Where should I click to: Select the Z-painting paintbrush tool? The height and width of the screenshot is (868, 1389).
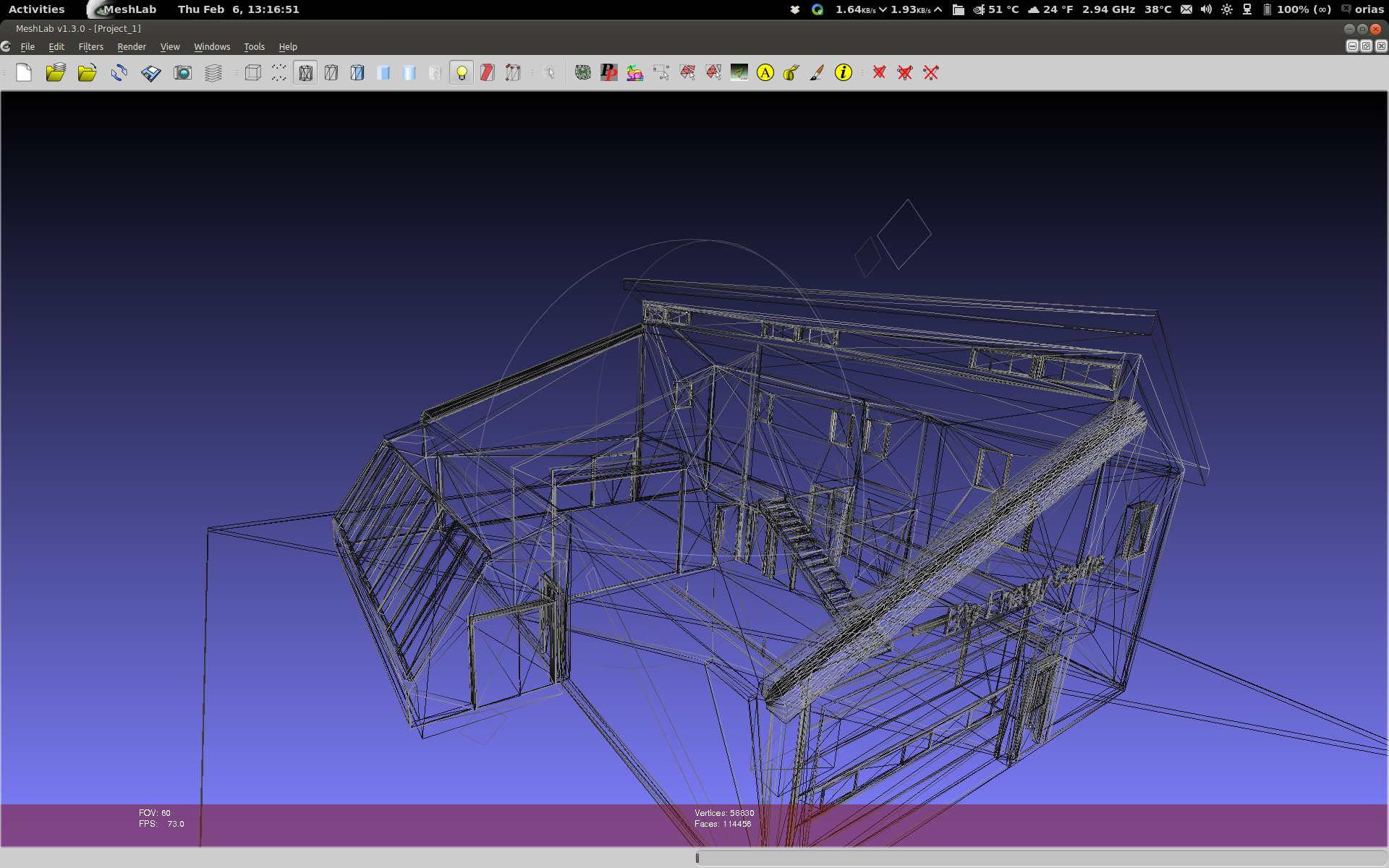point(817,72)
